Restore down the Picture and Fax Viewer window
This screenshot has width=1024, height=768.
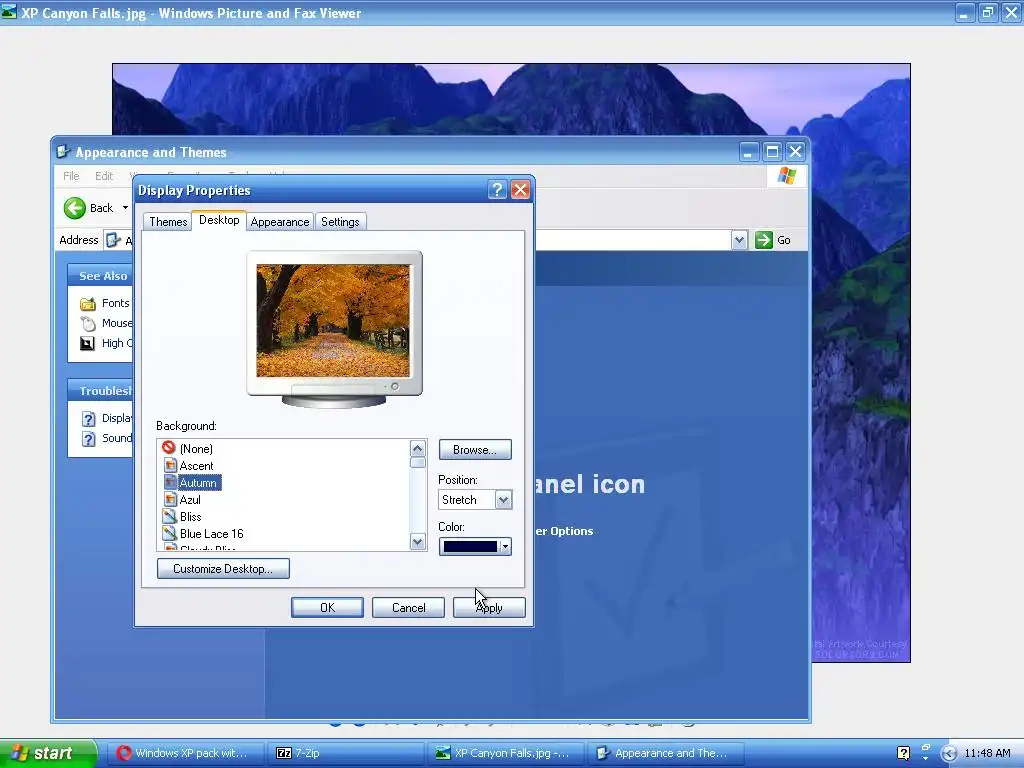pos(987,12)
